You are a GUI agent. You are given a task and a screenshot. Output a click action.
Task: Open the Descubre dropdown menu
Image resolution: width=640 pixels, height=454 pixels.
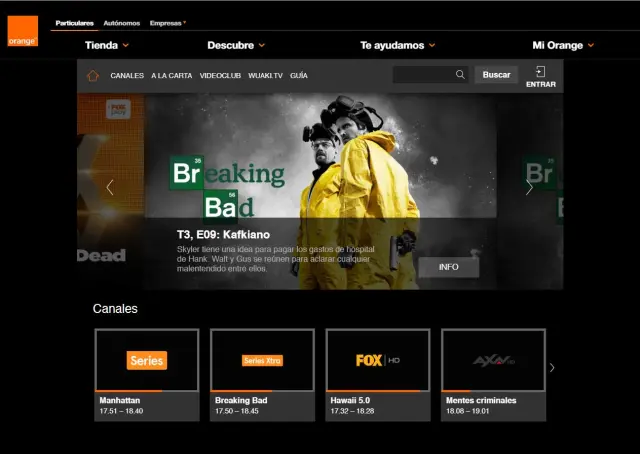pyautogui.click(x=236, y=45)
